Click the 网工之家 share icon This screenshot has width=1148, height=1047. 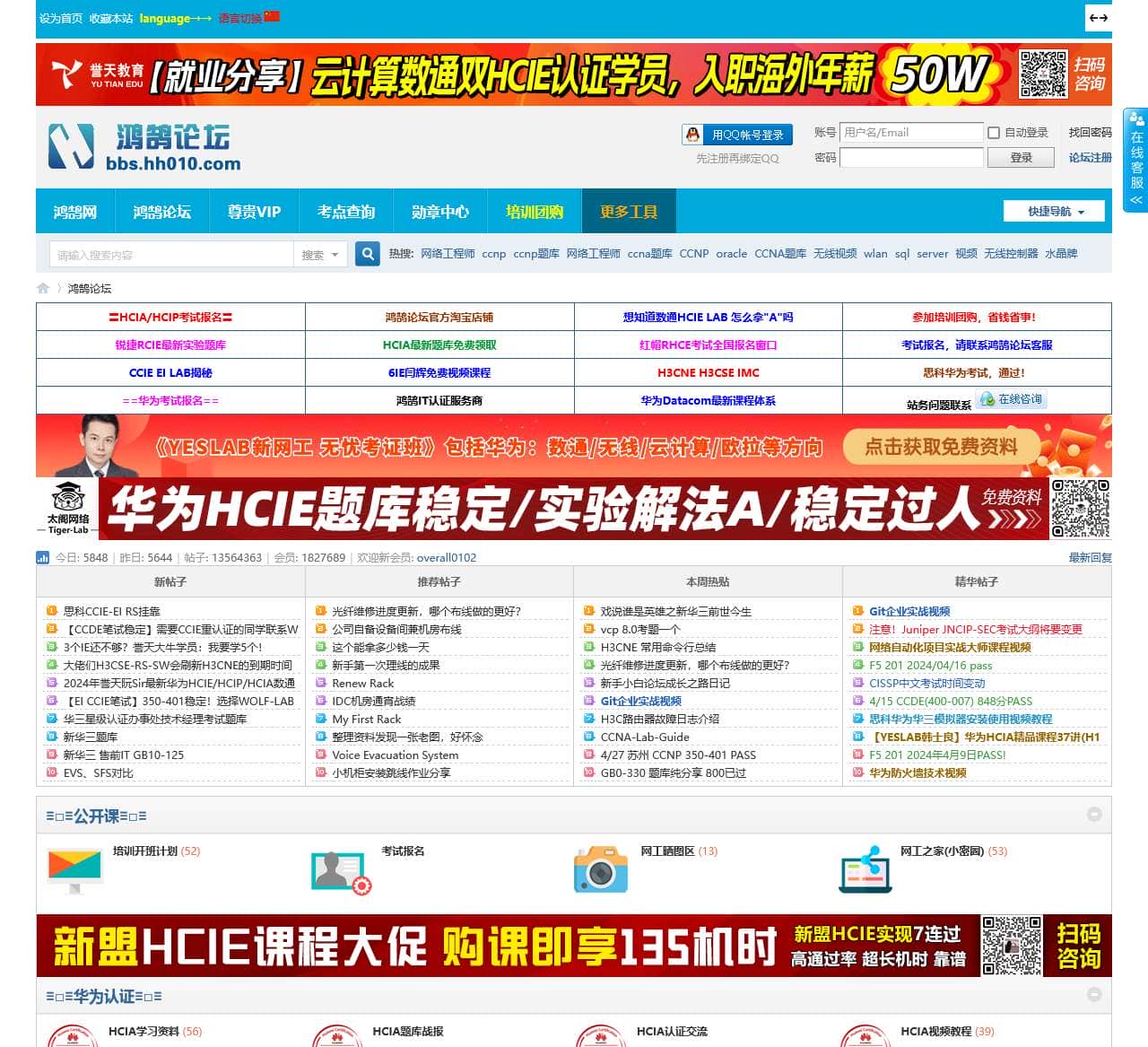point(865,869)
